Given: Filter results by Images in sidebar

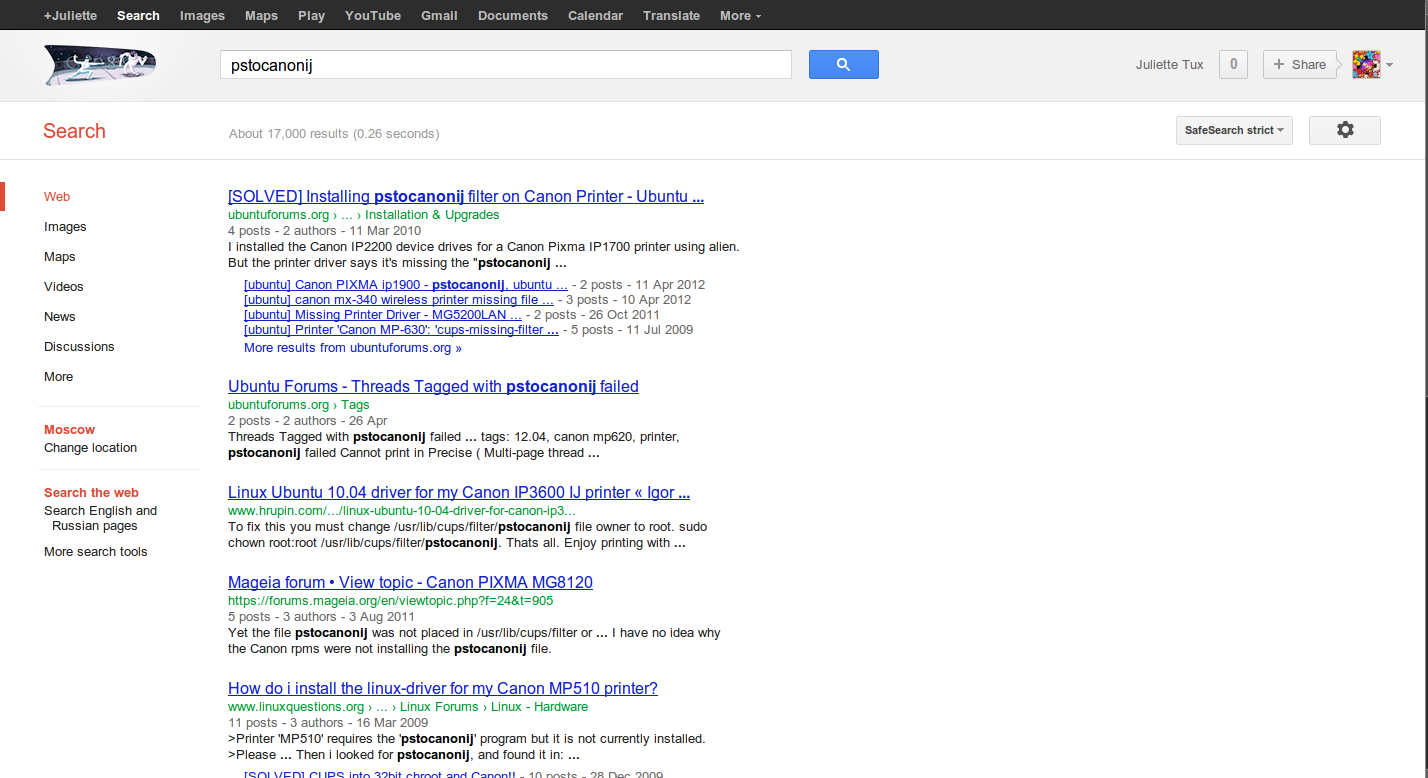Looking at the screenshot, I should point(65,227).
